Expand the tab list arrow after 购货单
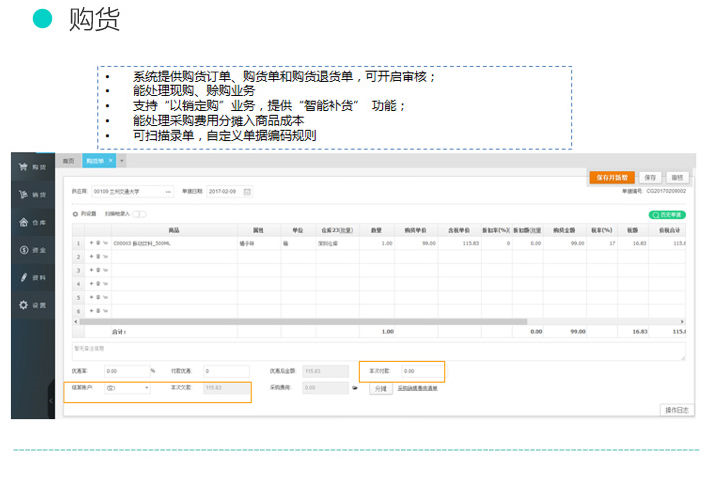728x477 pixels. tap(122, 160)
